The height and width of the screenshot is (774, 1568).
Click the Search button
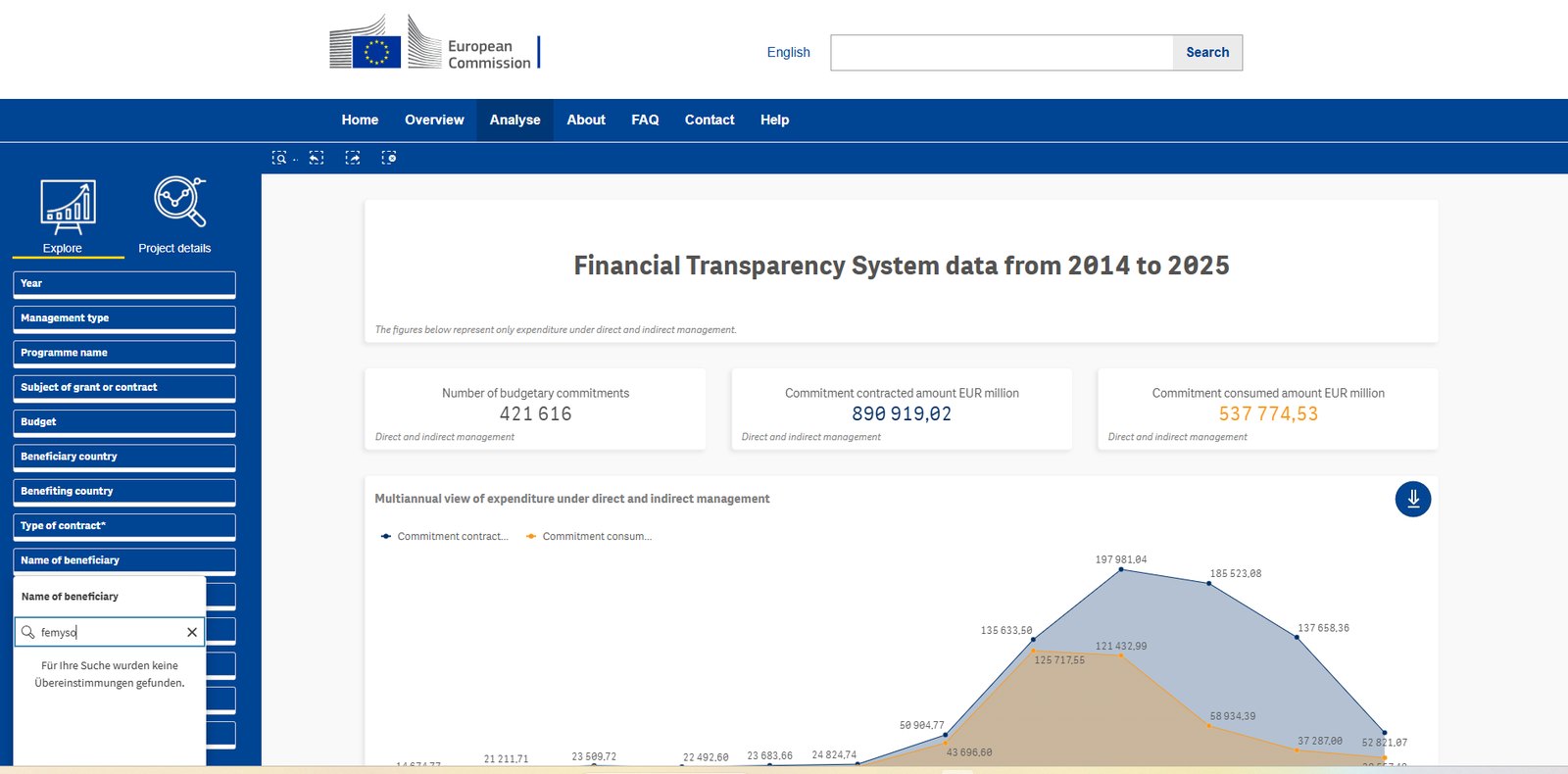point(1207,53)
